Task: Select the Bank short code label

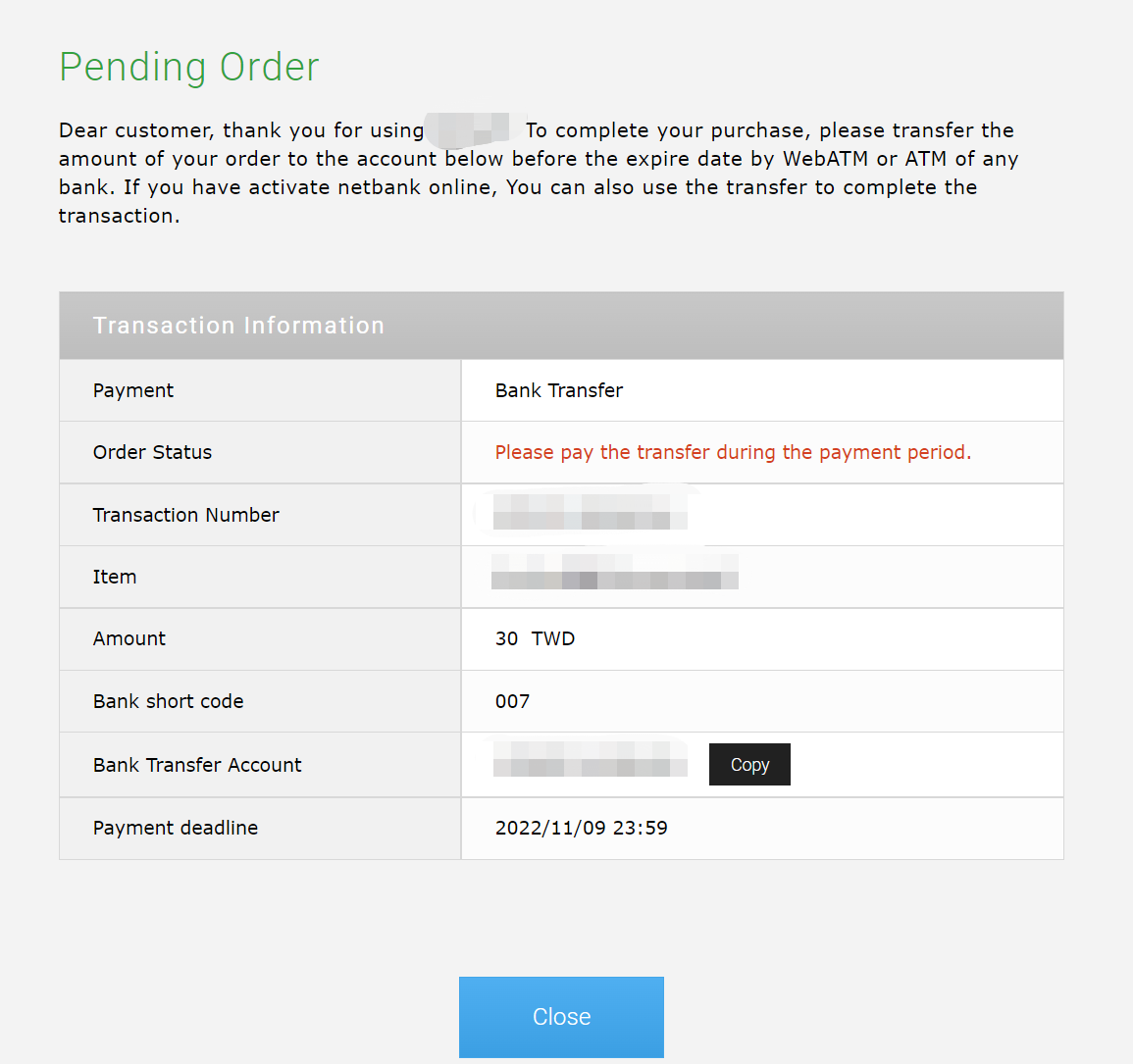Action: point(168,701)
